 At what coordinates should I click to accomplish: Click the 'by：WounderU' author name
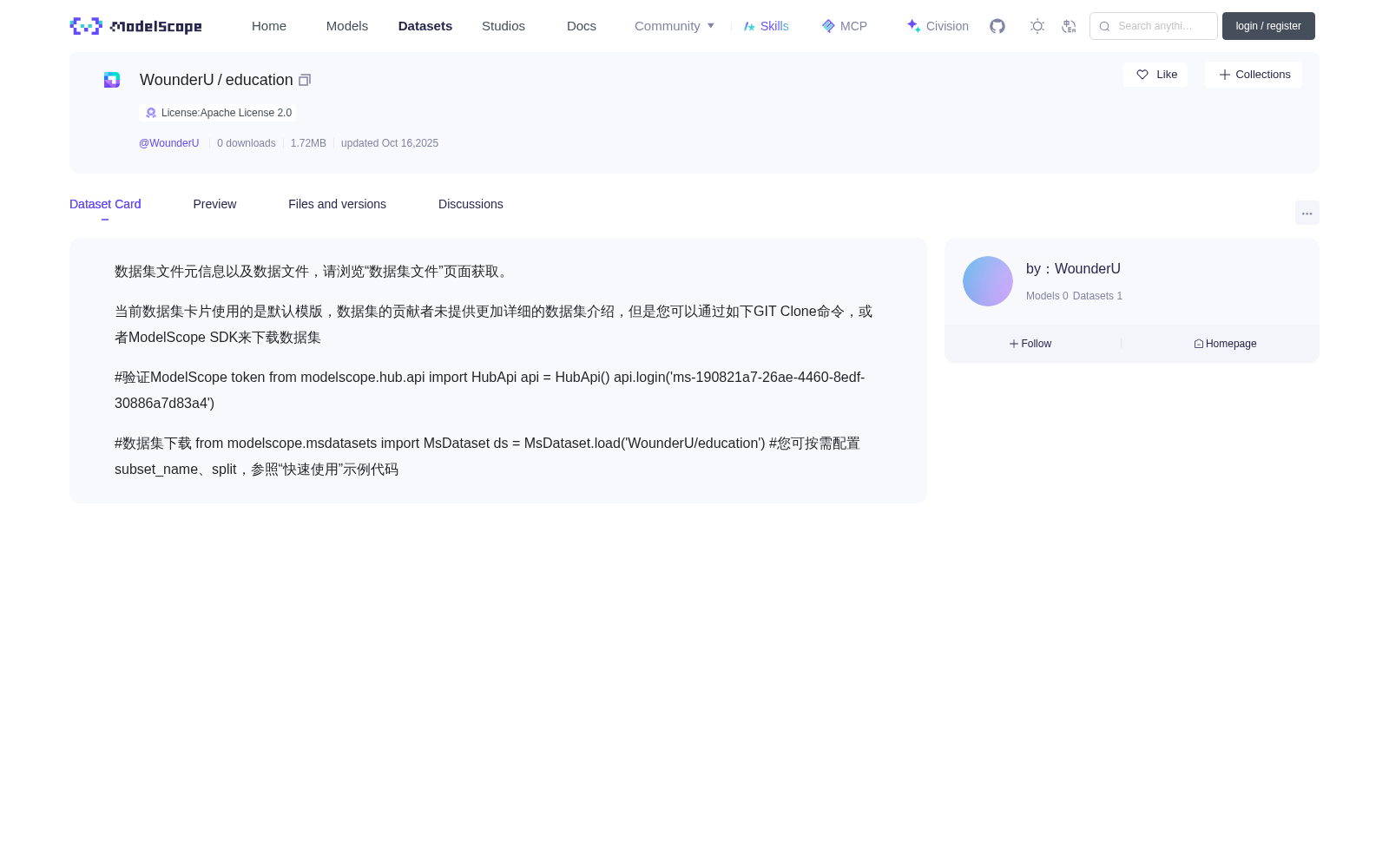tap(1073, 269)
